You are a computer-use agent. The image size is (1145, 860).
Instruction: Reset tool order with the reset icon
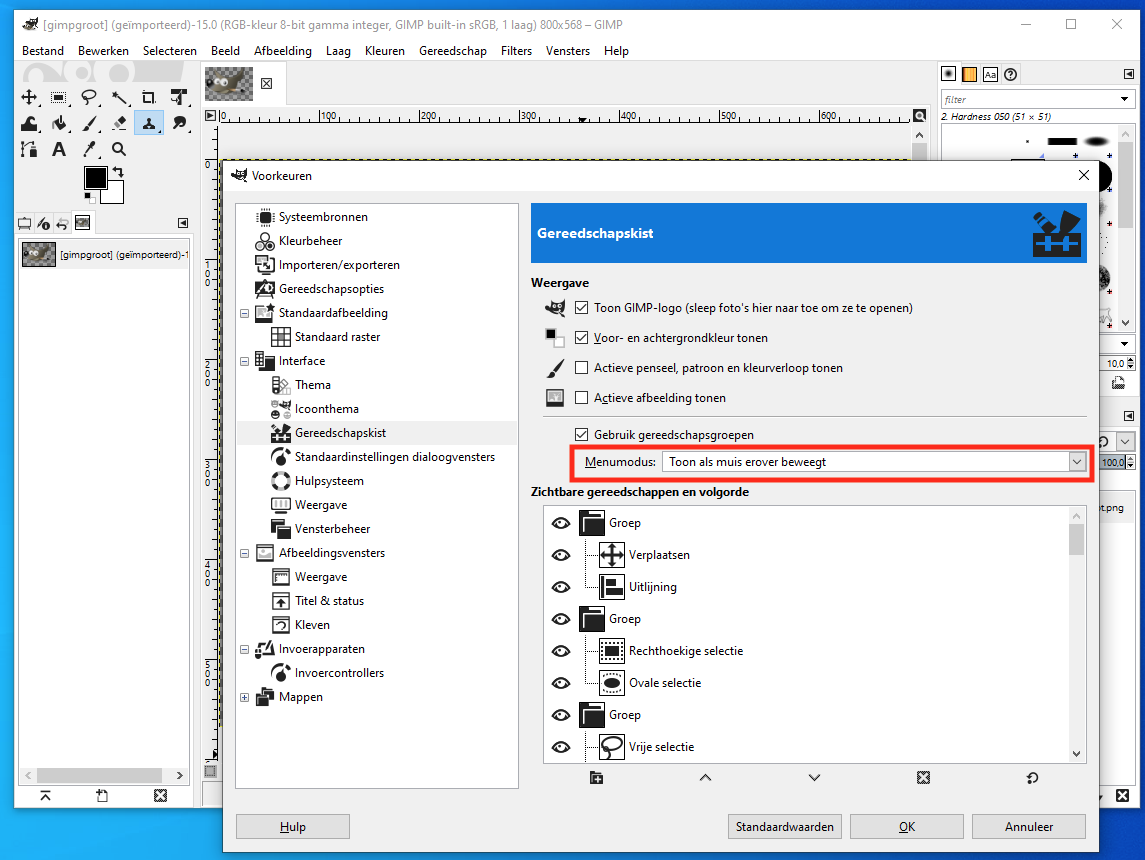pos(1032,778)
